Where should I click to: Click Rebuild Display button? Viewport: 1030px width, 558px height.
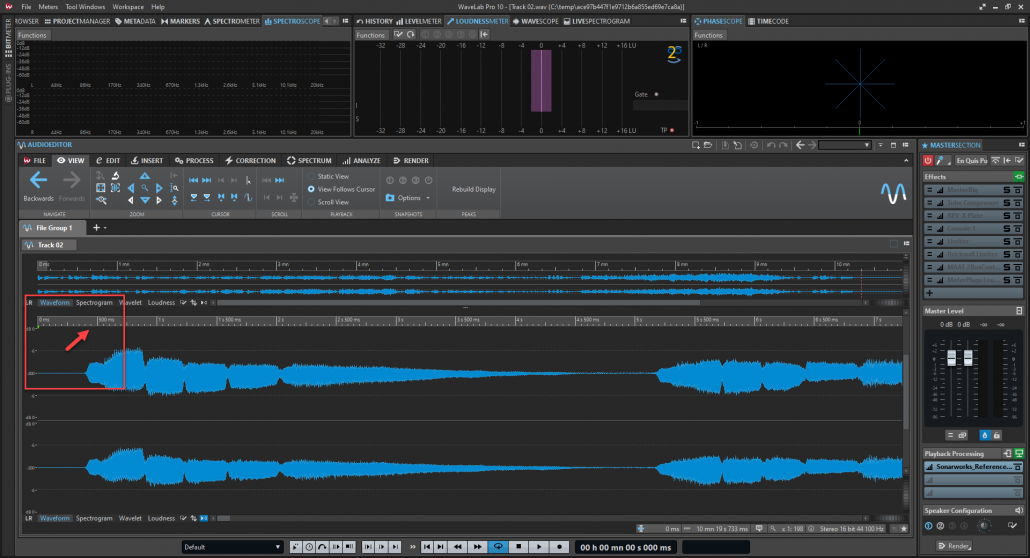[474, 189]
